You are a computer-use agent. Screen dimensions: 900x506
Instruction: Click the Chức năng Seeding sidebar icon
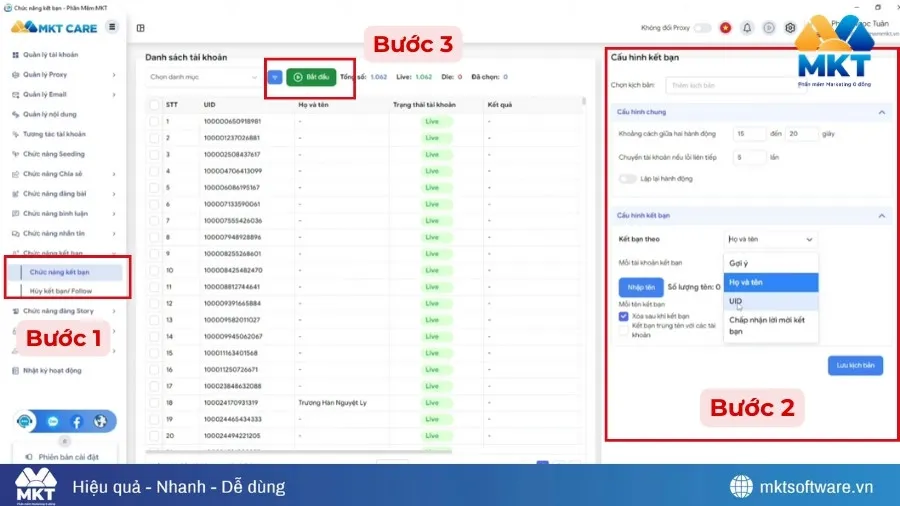tap(15, 154)
